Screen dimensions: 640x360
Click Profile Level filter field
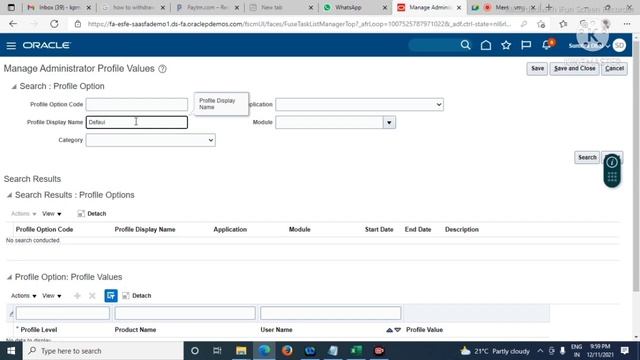[x=63, y=313]
